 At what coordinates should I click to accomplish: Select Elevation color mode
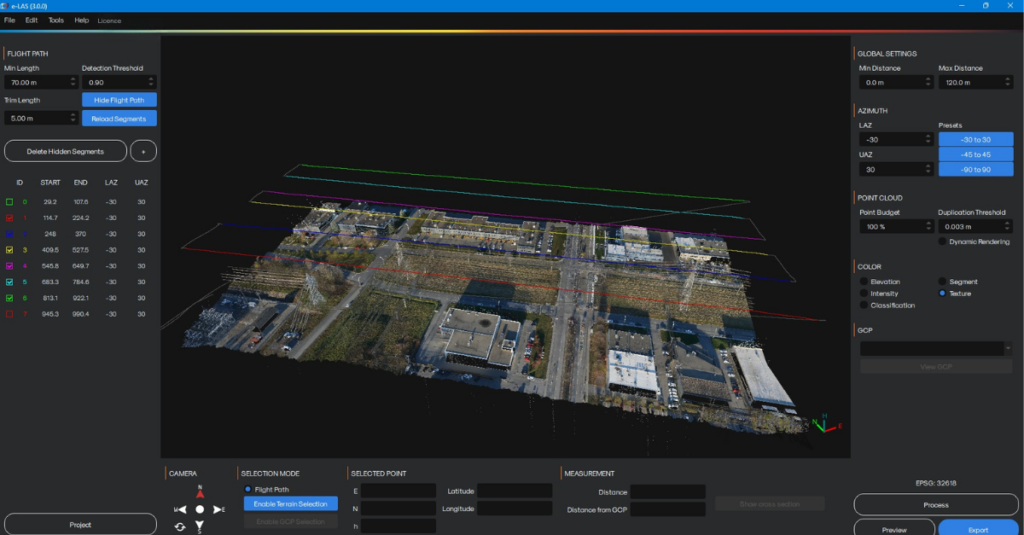(864, 282)
